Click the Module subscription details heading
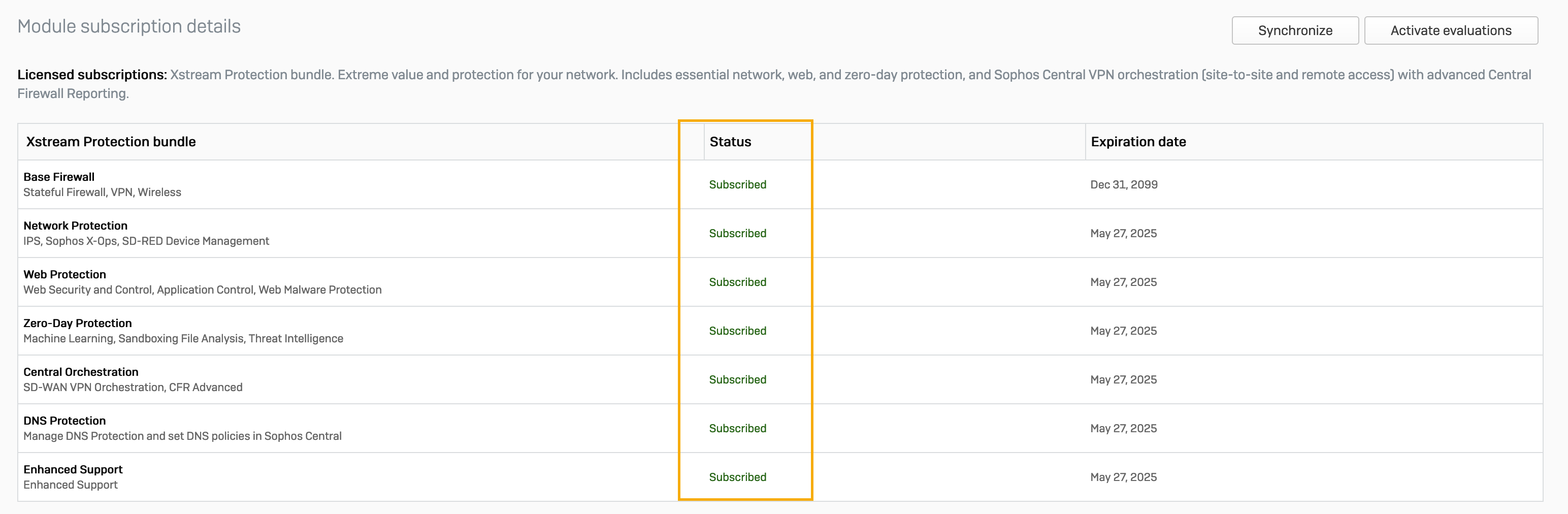1568x514 pixels. point(129,26)
